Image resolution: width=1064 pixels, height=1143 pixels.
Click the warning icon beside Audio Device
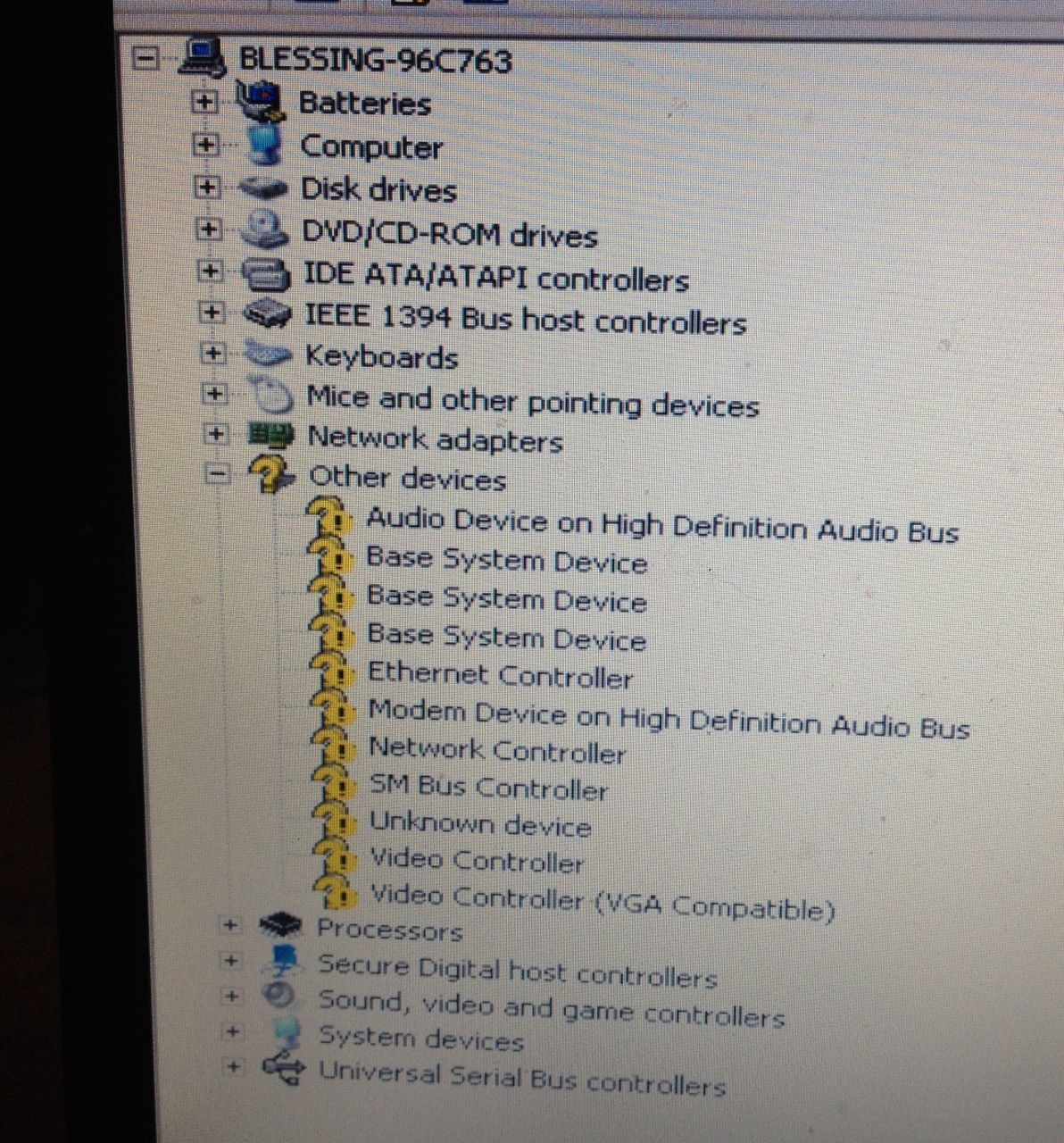click(x=329, y=518)
